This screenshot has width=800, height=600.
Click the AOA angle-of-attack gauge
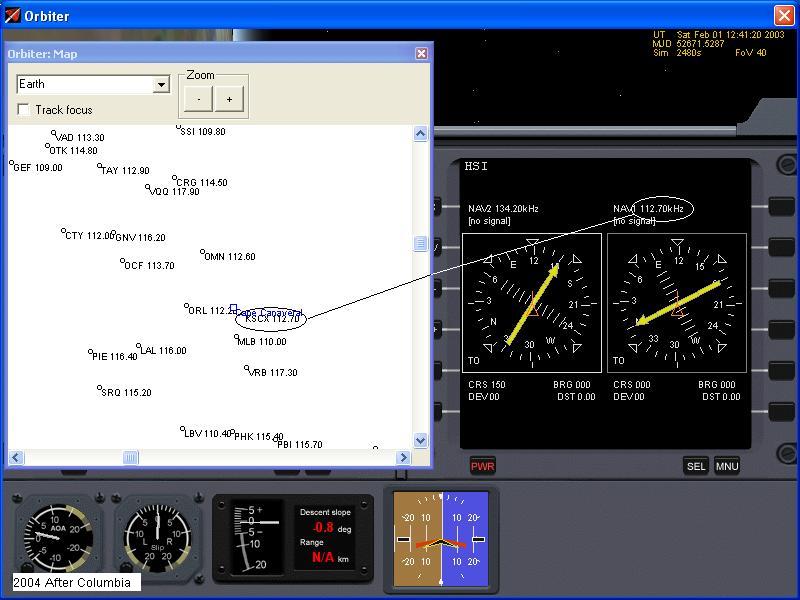point(59,537)
